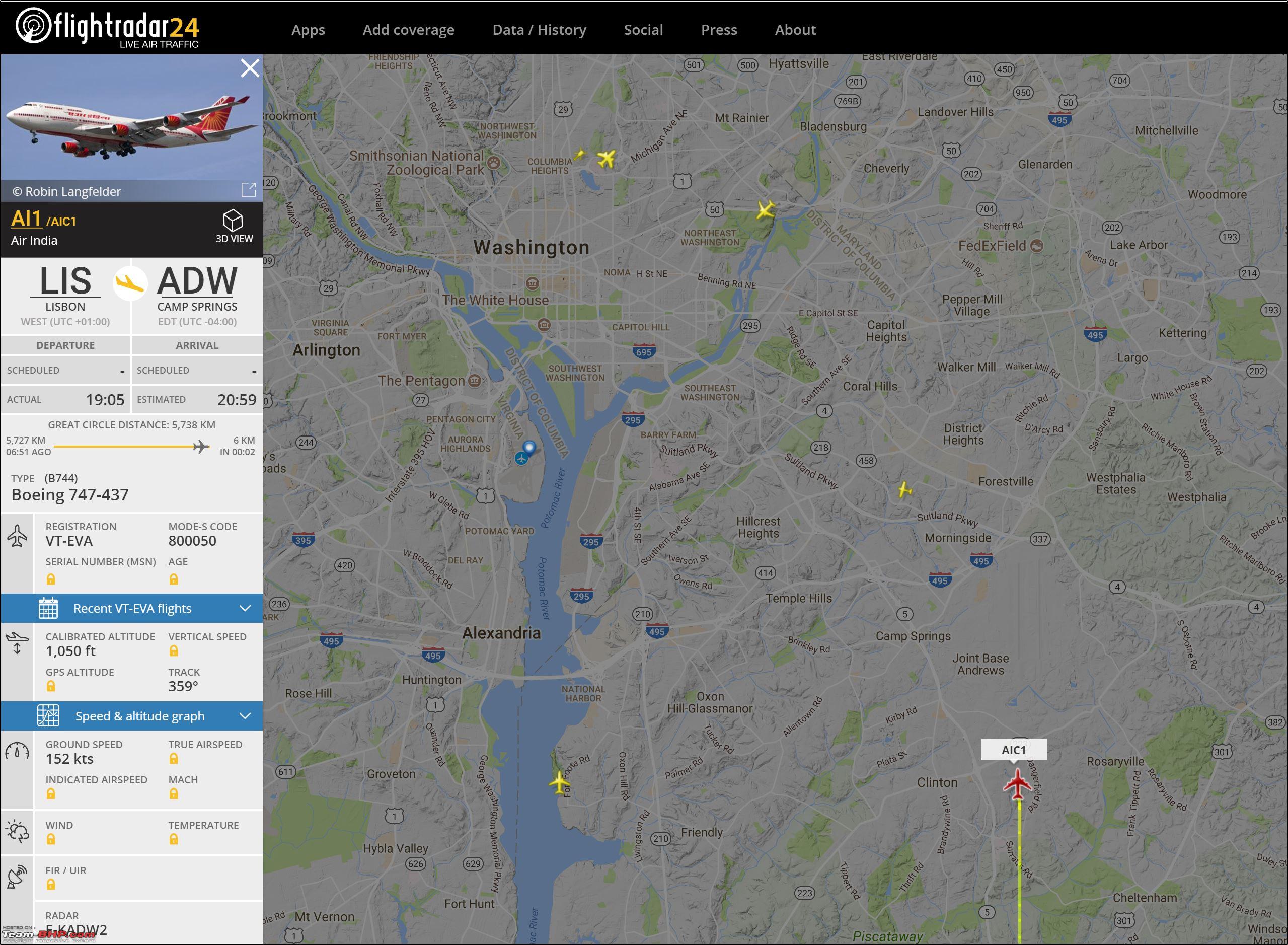Click the AI1 flight number link
Image resolution: width=1288 pixels, height=945 pixels.
26,219
